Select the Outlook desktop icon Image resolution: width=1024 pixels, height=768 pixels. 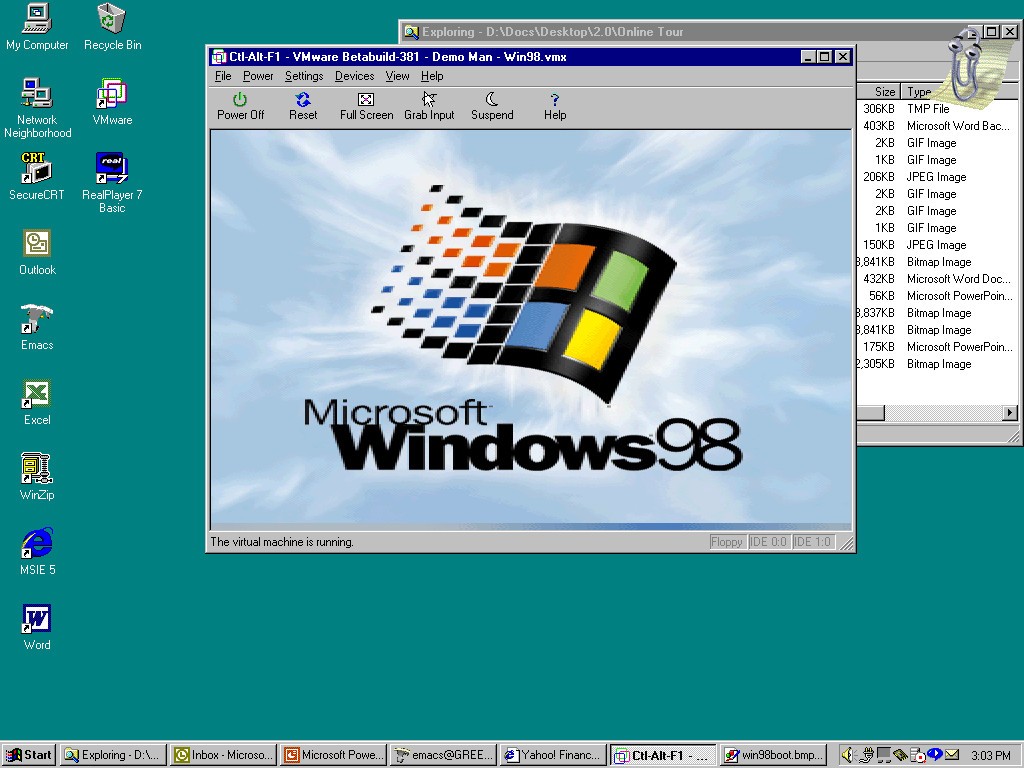point(37,252)
